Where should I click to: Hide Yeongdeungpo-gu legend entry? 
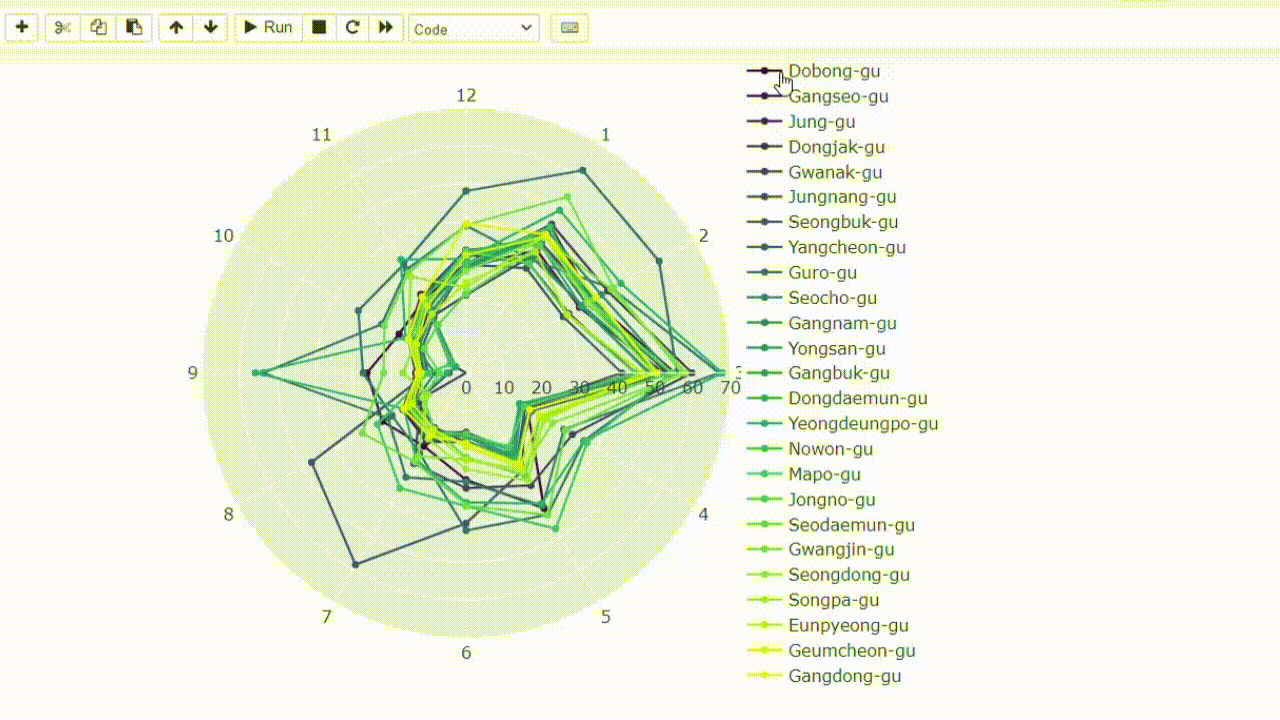coord(843,423)
